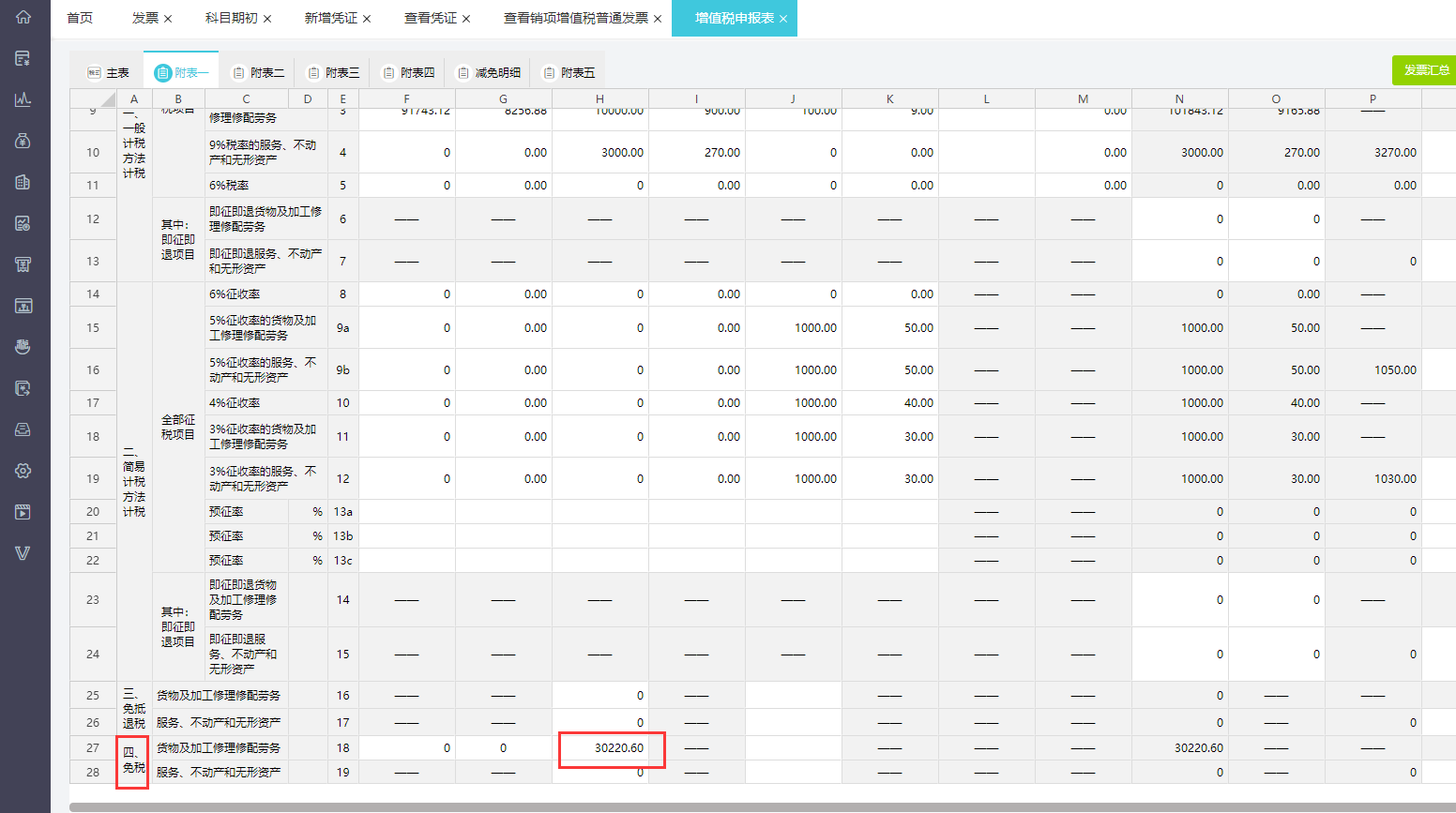Screen dimensions: 1456x813
Task: Switch to the 首页 tab
Action: (x=80, y=18)
